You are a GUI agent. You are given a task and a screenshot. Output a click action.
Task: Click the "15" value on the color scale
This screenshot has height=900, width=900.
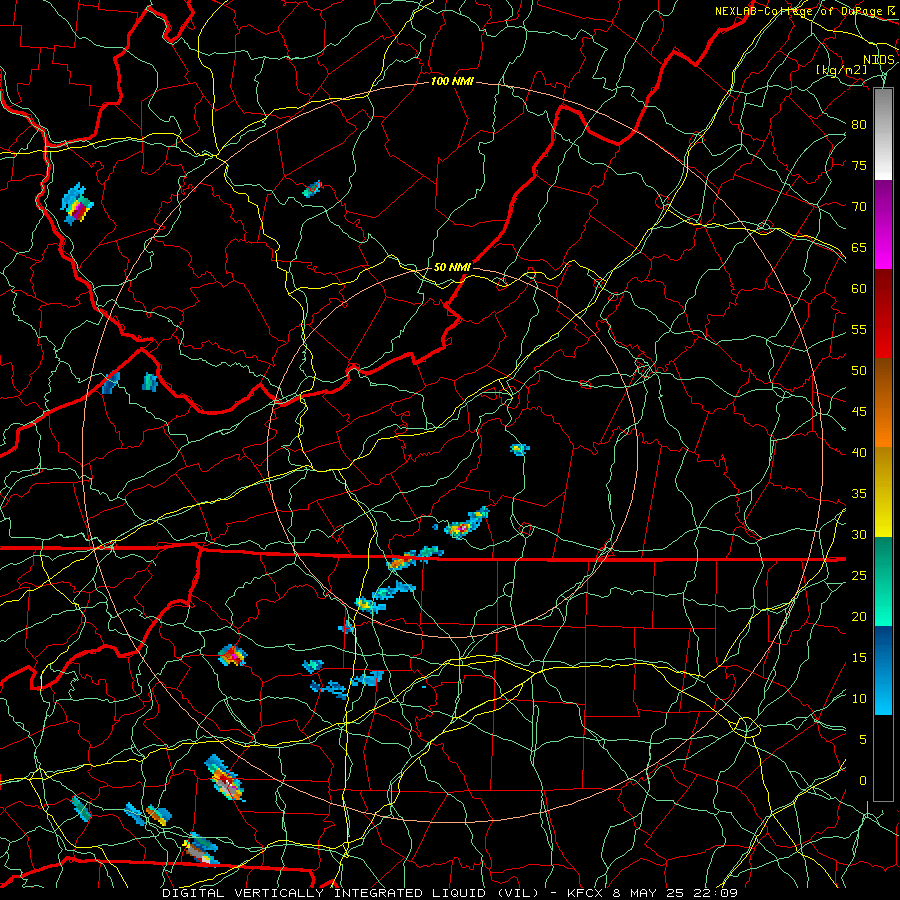click(859, 658)
